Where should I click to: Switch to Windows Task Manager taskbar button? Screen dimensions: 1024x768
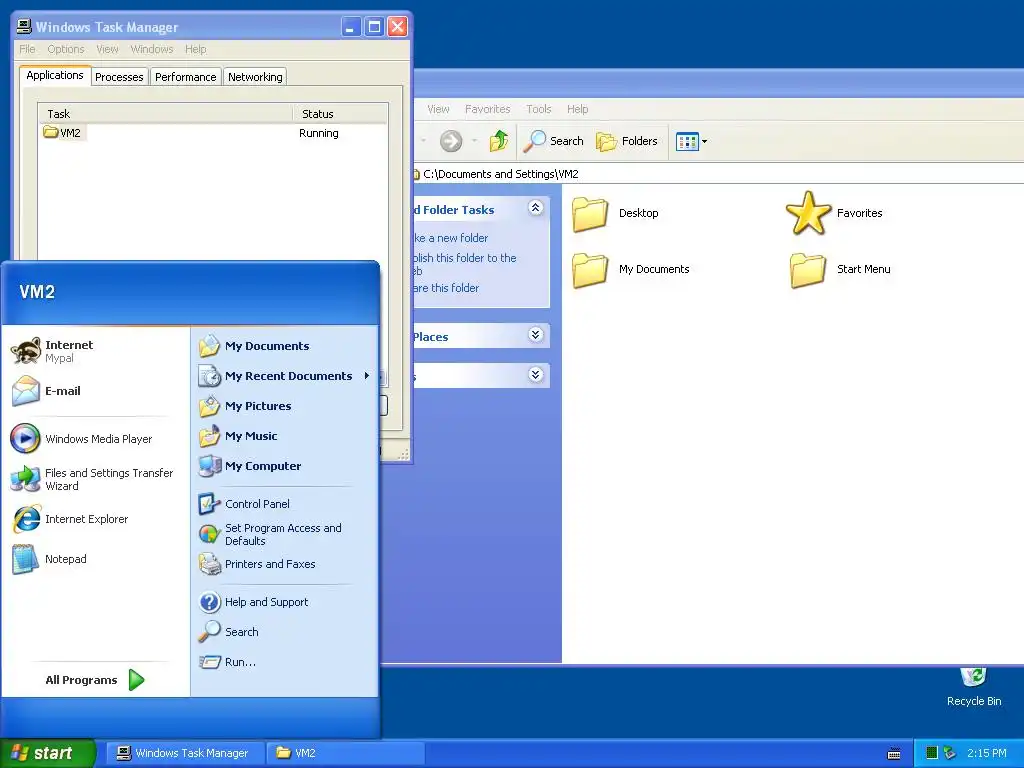click(x=184, y=753)
